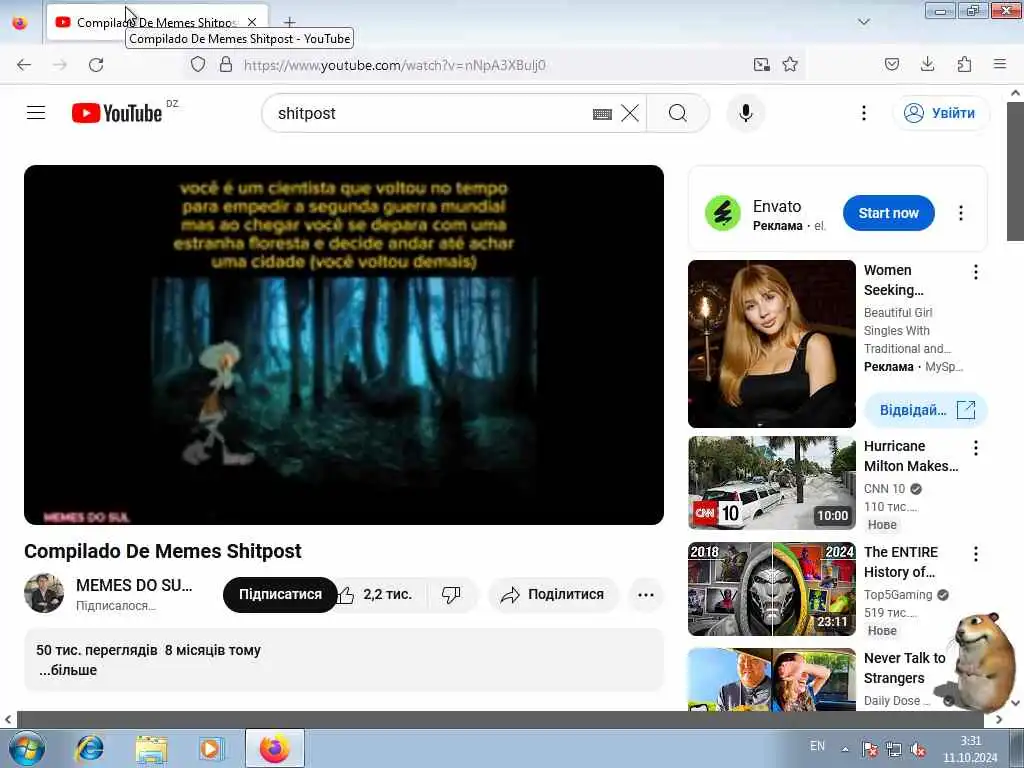
Task: Open a new tab with plus
Action: pos(289,22)
